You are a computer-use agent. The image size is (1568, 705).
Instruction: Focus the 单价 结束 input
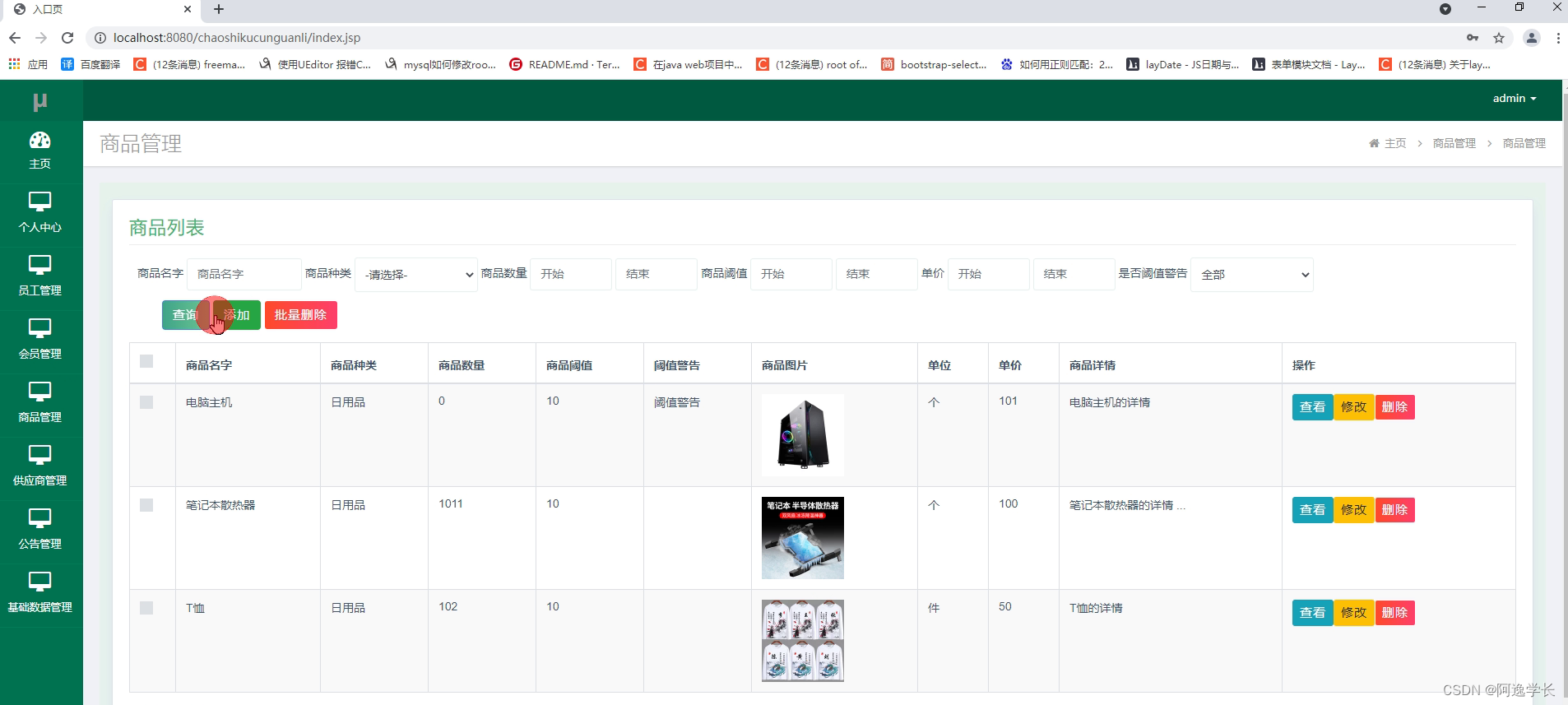coord(1074,274)
